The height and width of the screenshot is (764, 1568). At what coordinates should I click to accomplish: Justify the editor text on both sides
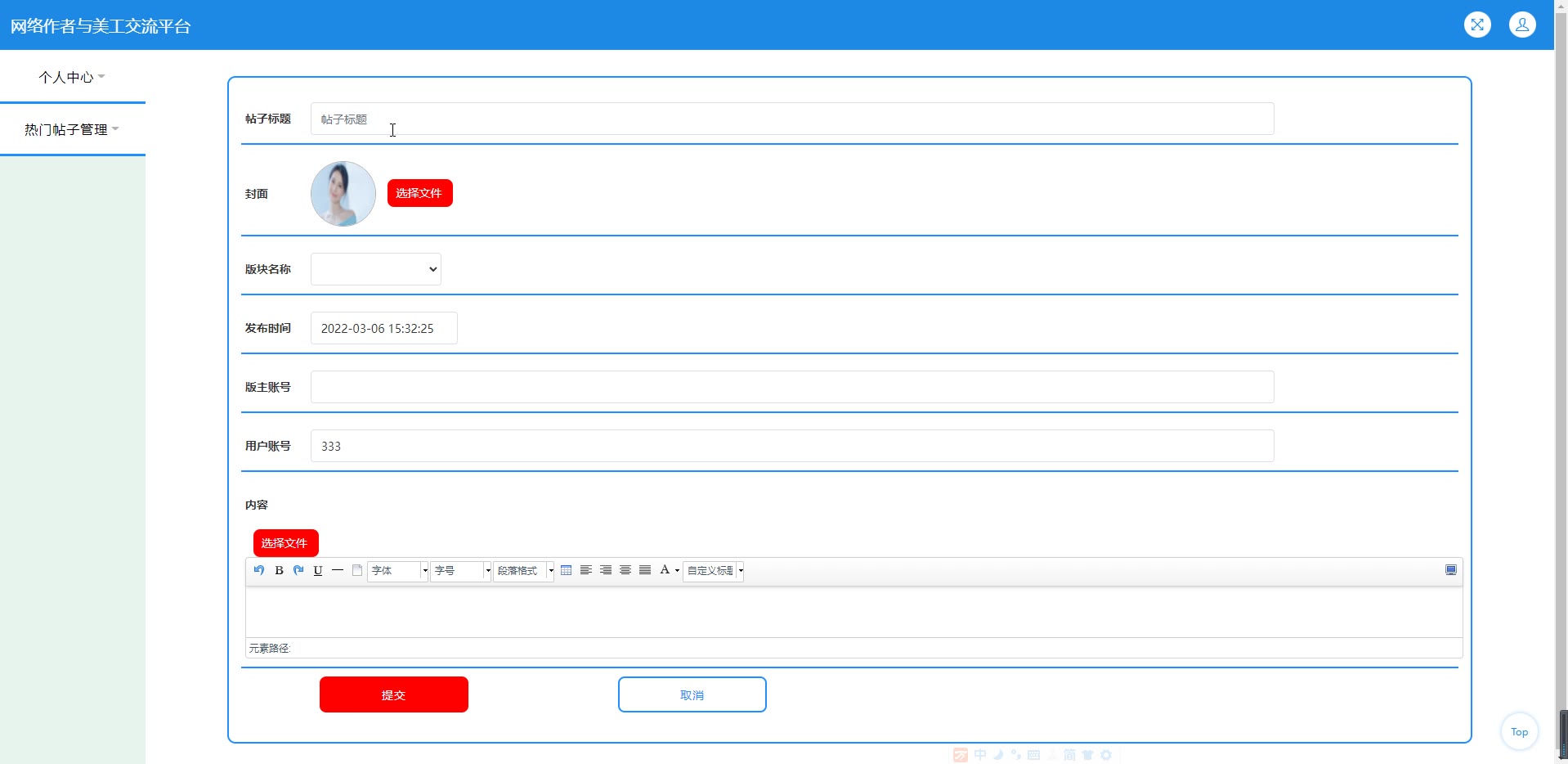pyautogui.click(x=645, y=570)
